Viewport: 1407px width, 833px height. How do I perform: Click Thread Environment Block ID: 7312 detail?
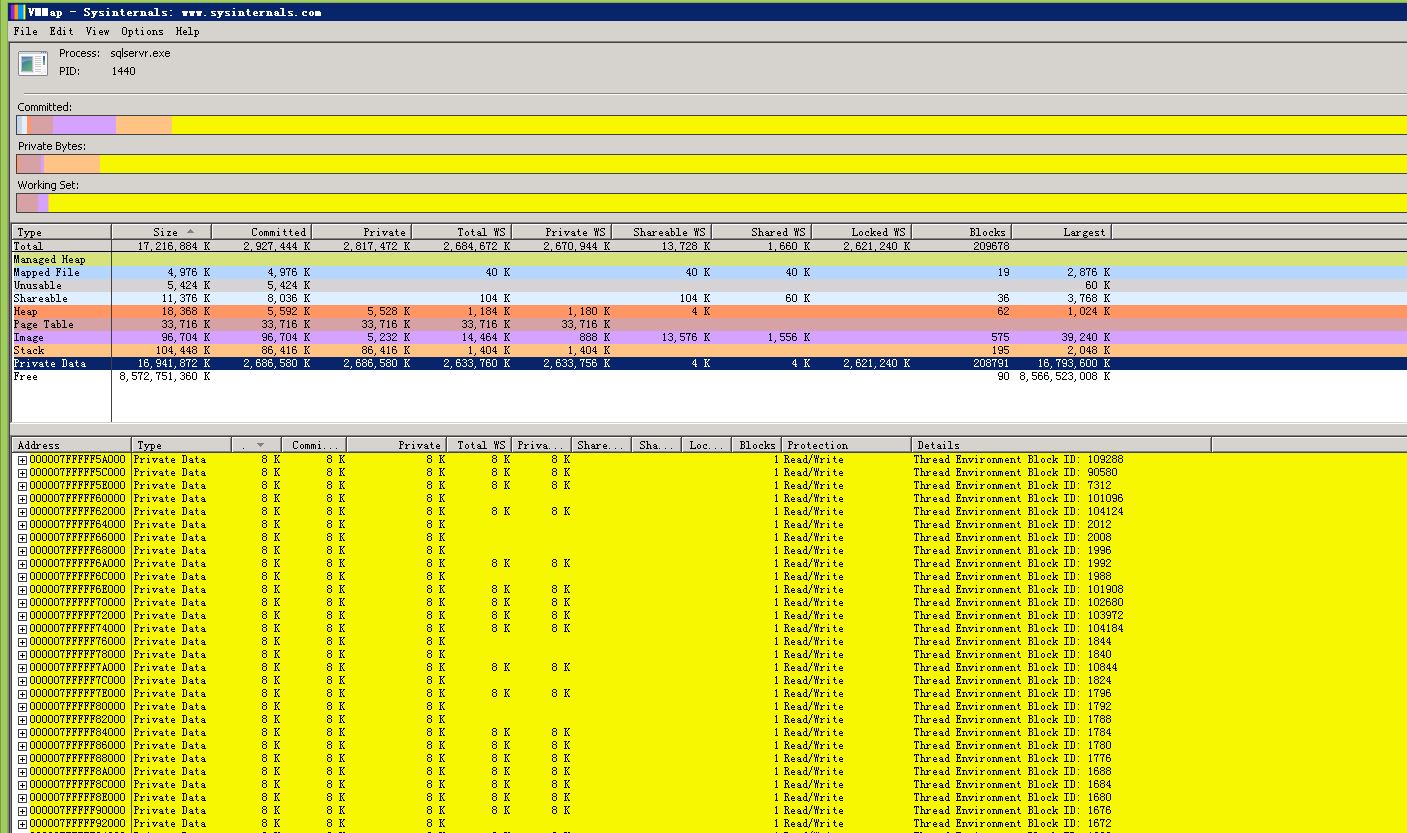pyautogui.click(x=1012, y=486)
